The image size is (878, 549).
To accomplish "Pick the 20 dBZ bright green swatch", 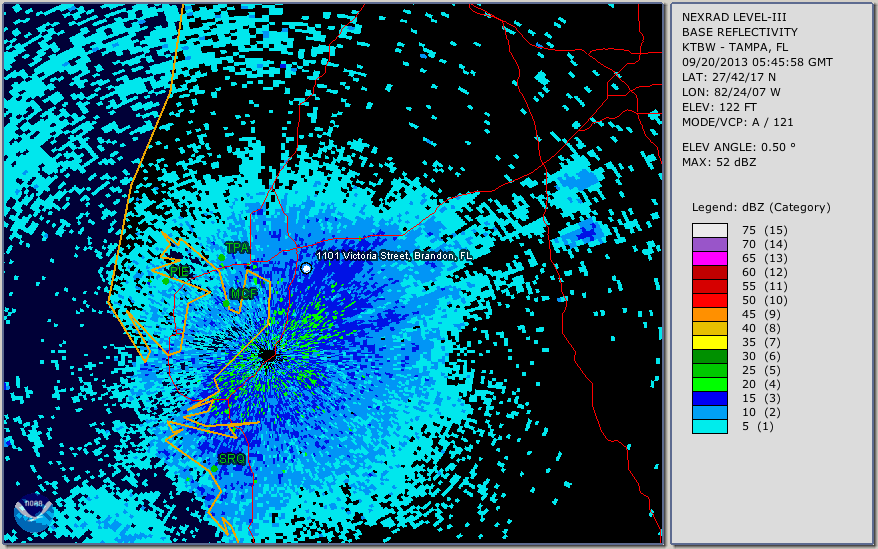I will 709,384.
